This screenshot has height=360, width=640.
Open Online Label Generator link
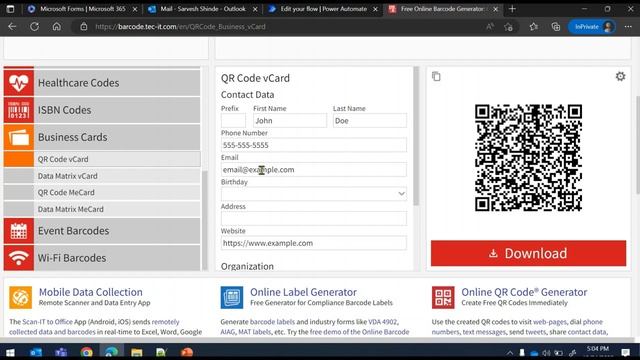click(303, 292)
